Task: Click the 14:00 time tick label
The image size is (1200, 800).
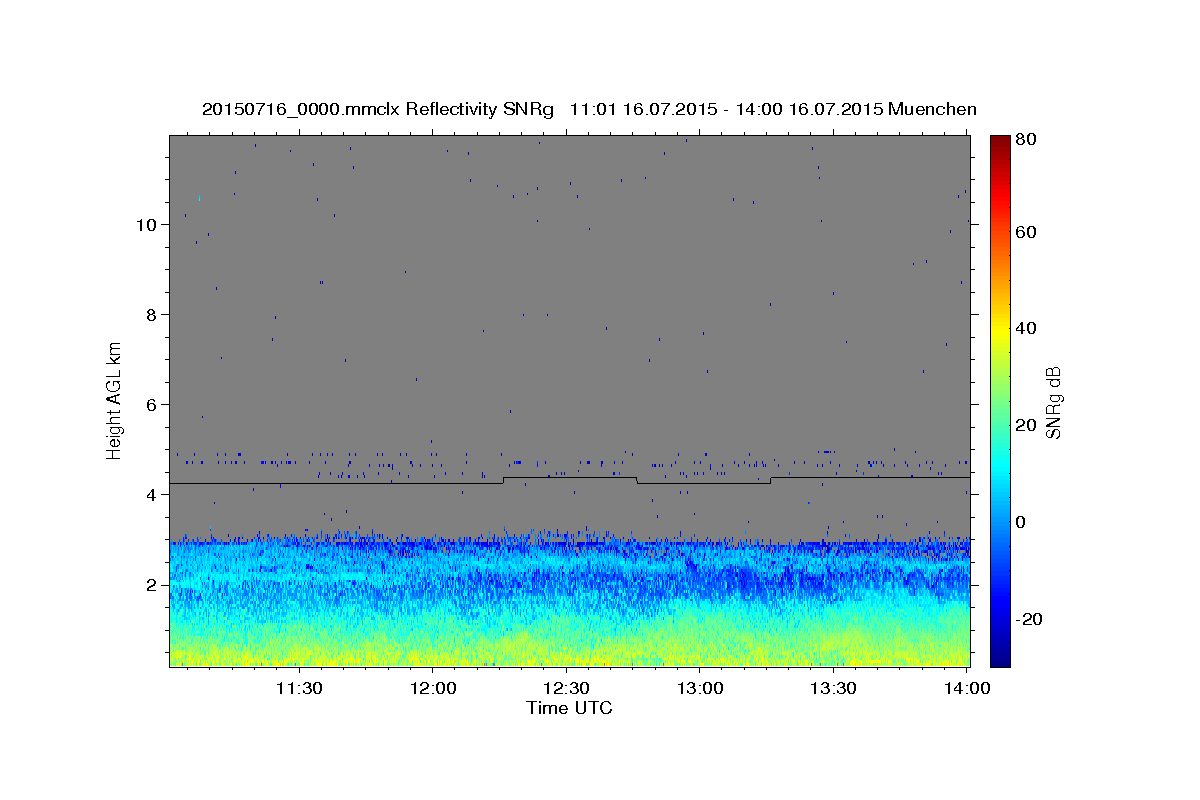Action: click(967, 688)
